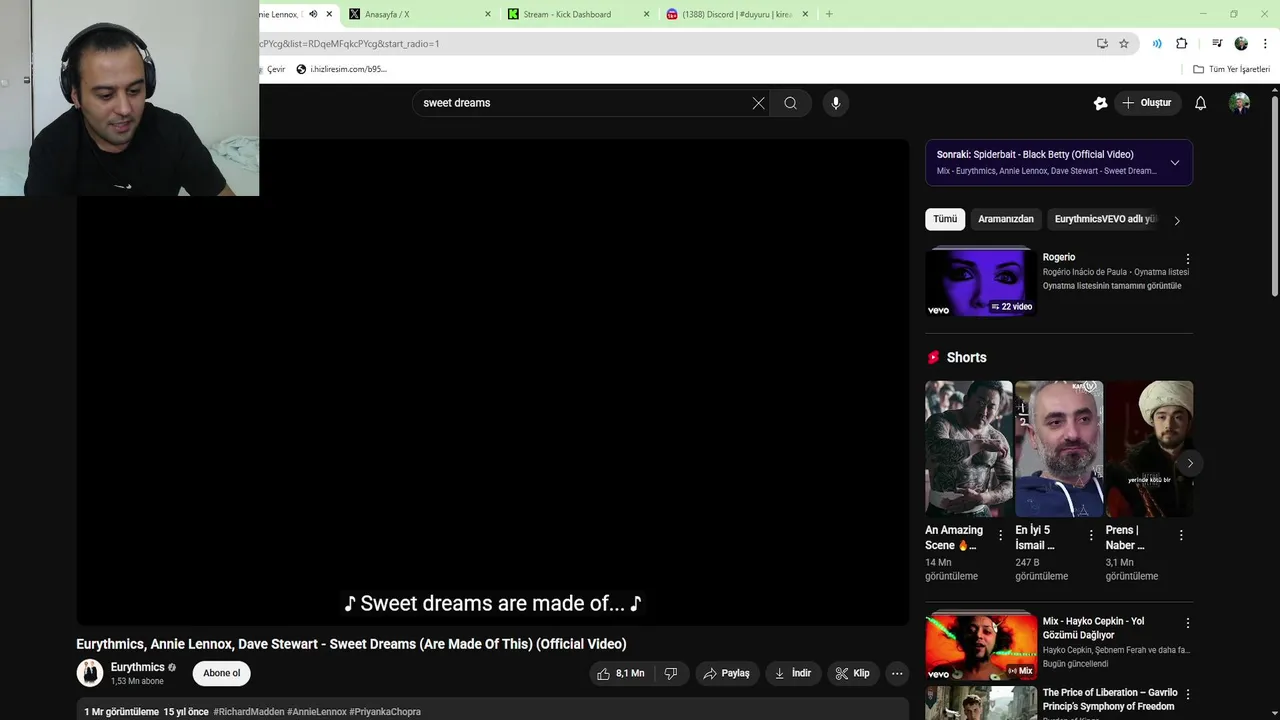Viewport: 1280px width, 720px height.
Task: Click the Paylaş share button
Action: pyautogui.click(x=727, y=674)
